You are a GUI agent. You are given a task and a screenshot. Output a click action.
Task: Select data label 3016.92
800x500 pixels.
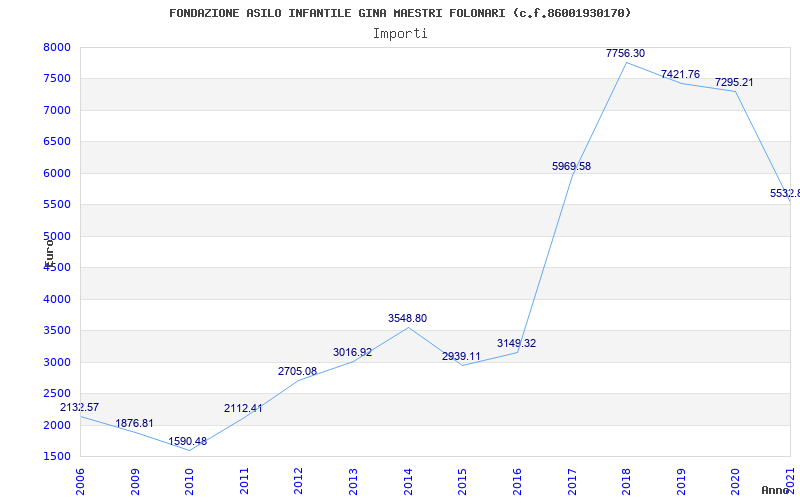(x=353, y=352)
